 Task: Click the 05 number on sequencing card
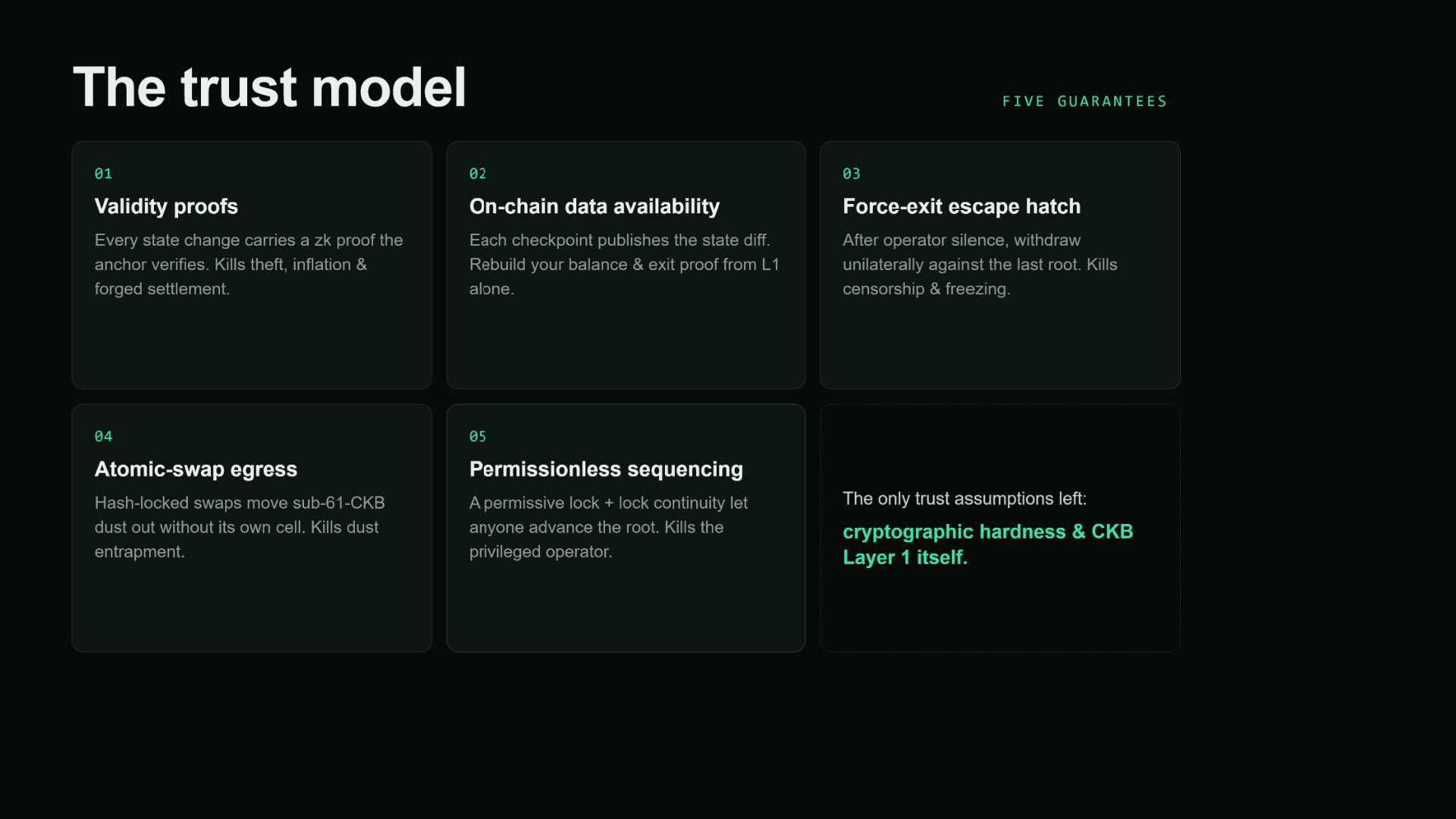[x=478, y=436]
